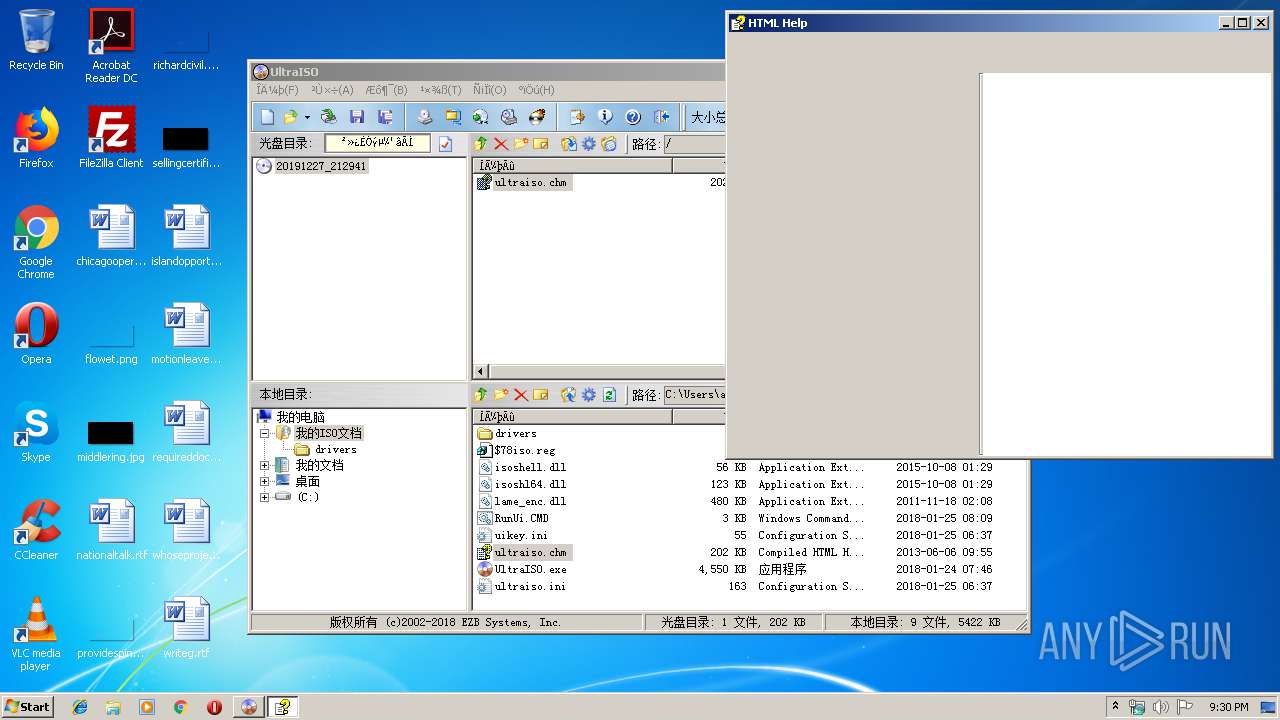
Task: Select the drivers folder in the local tree
Action: click(x=336, y=449)
